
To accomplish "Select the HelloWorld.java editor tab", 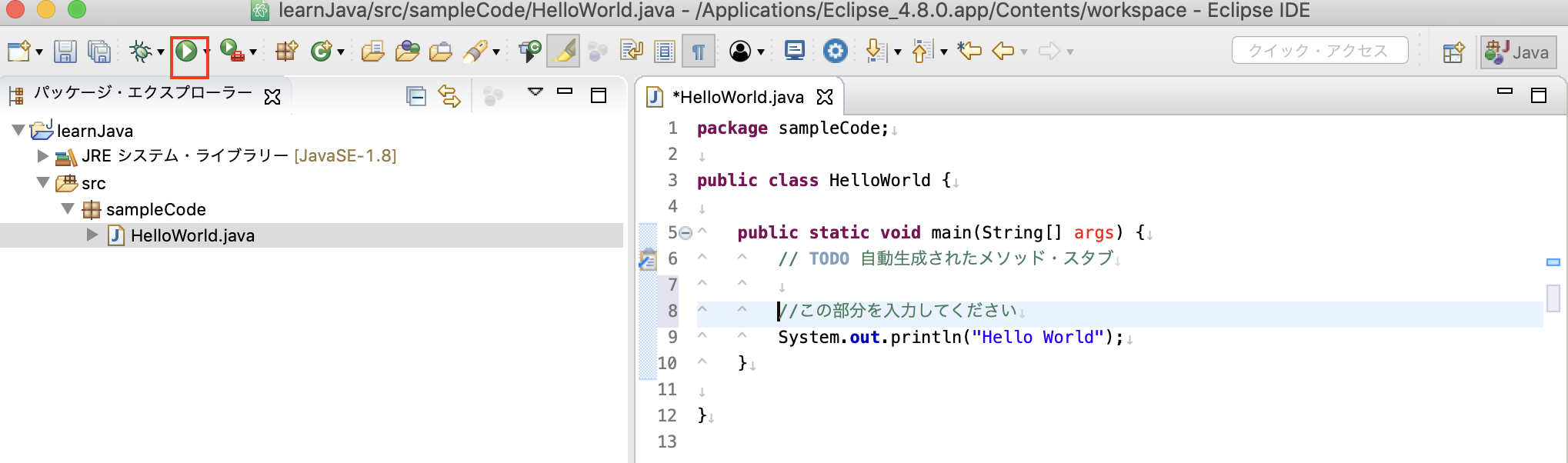I will click(x=737, y=97).
